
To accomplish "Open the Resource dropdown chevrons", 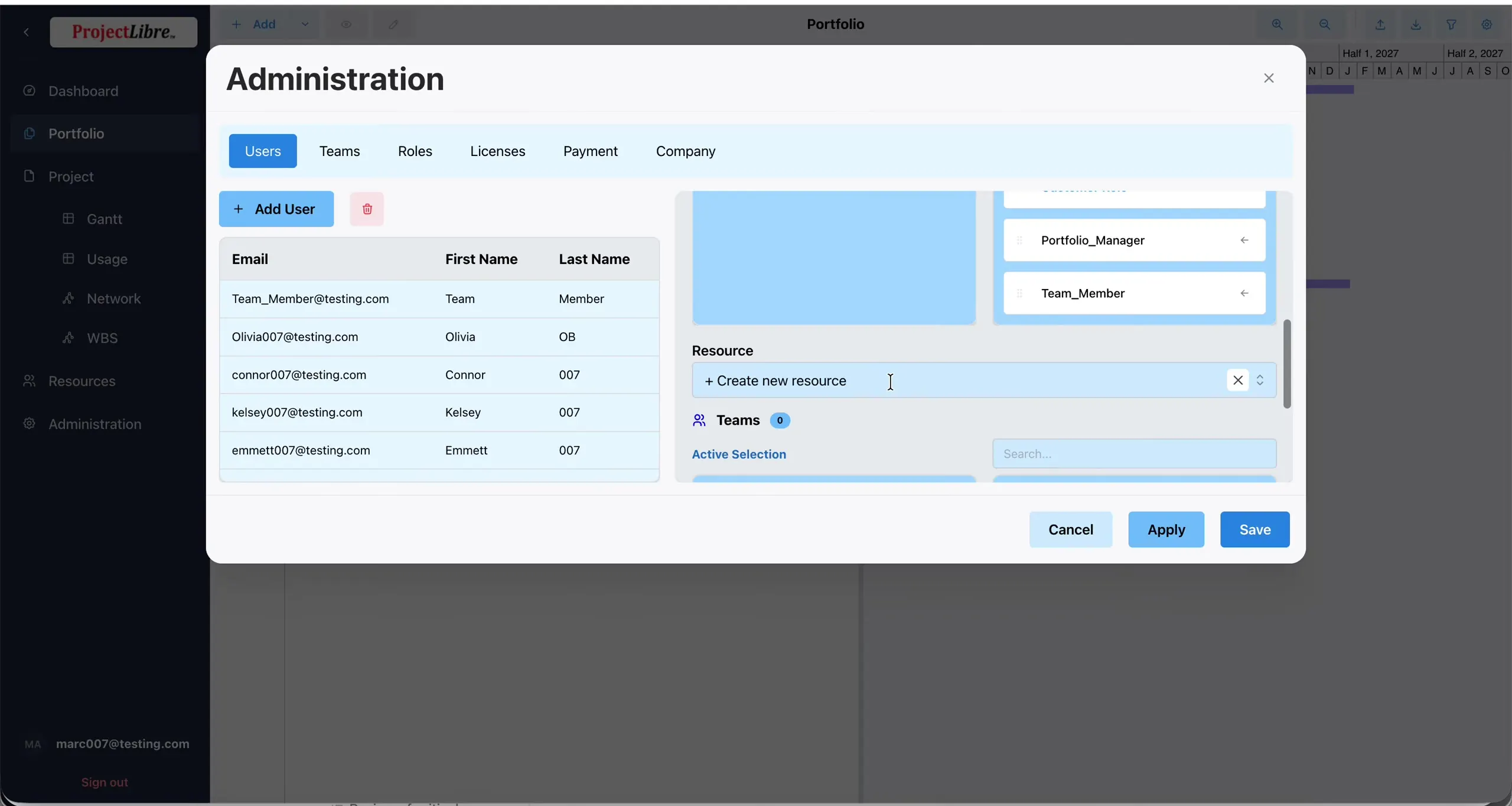I will point(1260,380).
